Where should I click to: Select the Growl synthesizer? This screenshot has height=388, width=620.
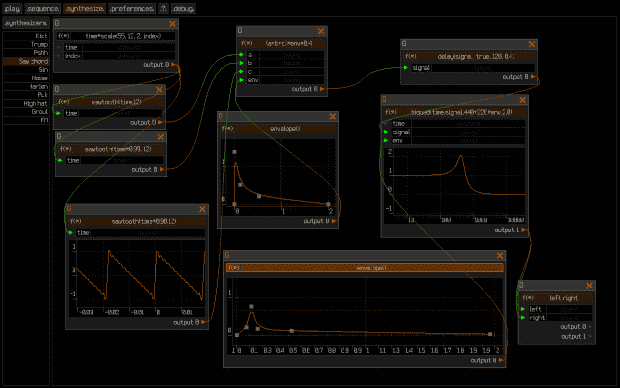[x=26, y=112]
